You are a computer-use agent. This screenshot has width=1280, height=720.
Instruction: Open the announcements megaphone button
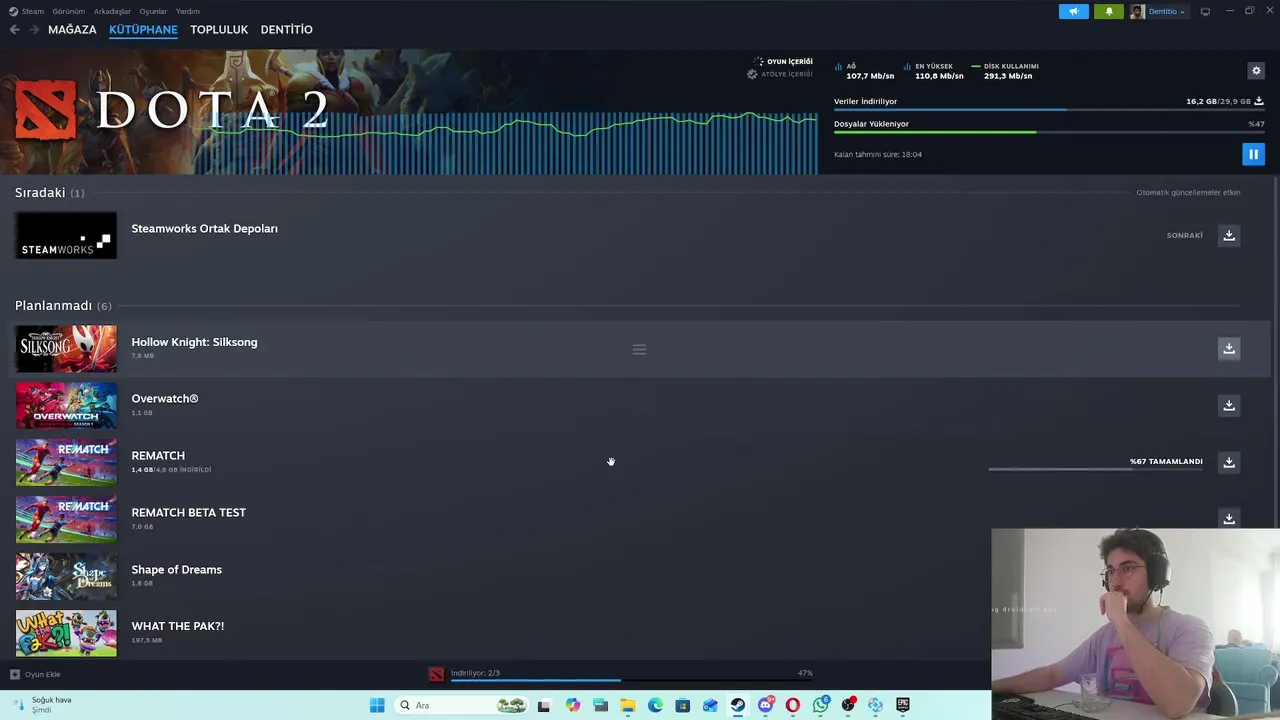pyautogui.click(x=1074, y=11)
